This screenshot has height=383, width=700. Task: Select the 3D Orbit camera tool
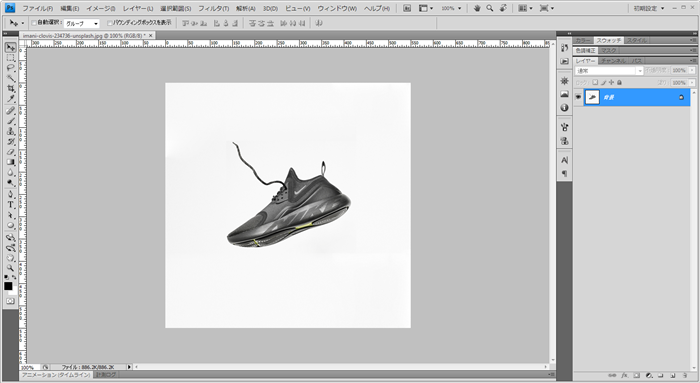coord(11,247)
